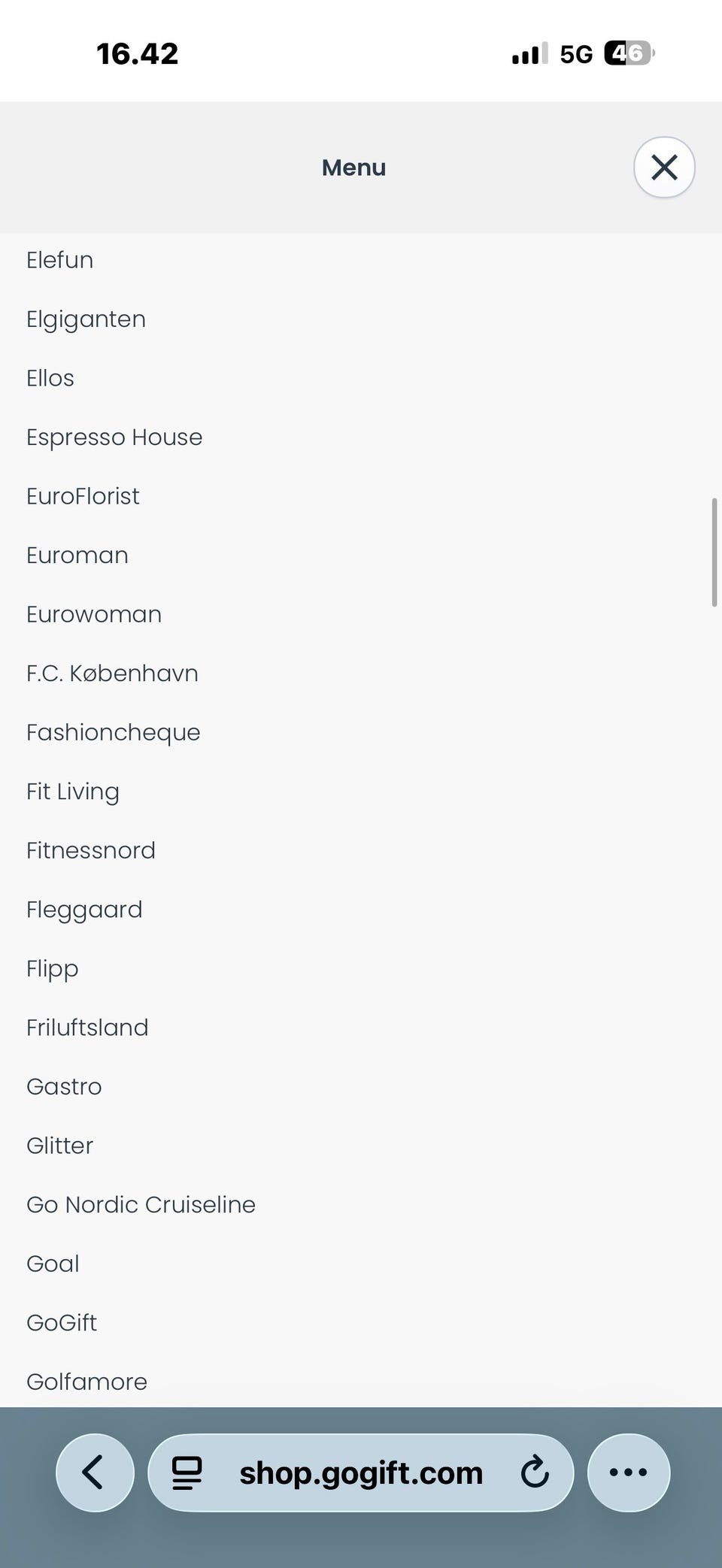Viewport: 722px width, 1568px height.
Task: Reload the page using the refresh icon
Action: 534,1472
